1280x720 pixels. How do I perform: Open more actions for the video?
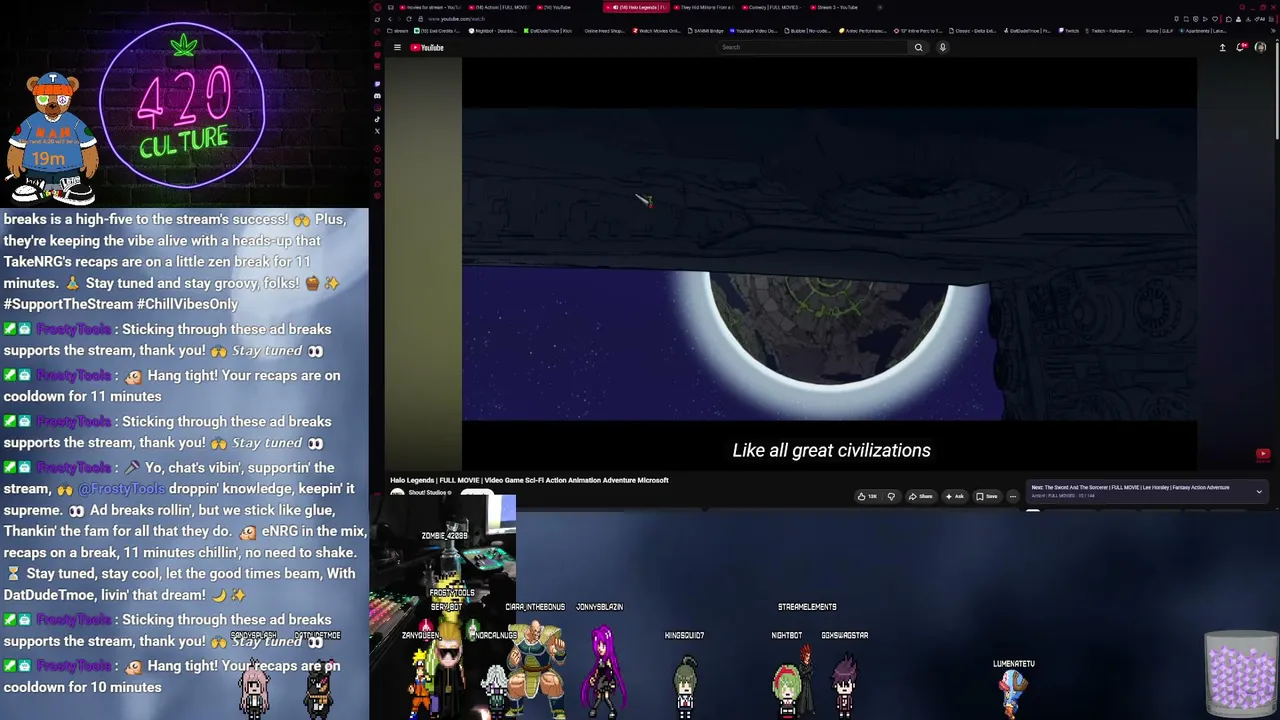[x=1012, y=496]
